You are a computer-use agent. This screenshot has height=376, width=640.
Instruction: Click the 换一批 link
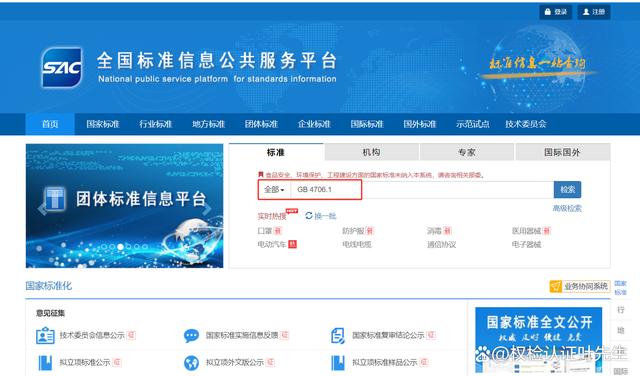click(x=325, y=216)
